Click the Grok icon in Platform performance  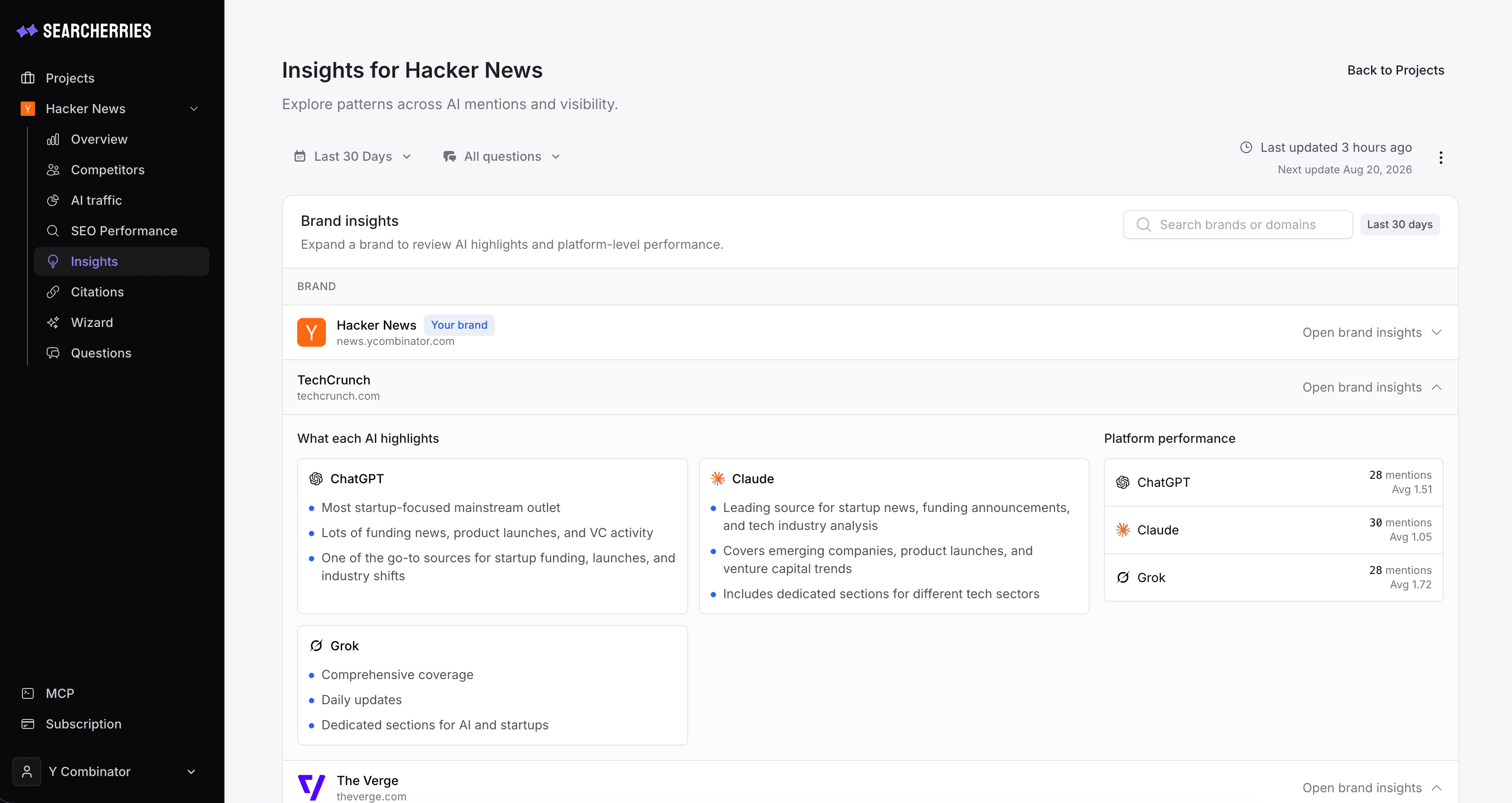tap(1123, 578)
